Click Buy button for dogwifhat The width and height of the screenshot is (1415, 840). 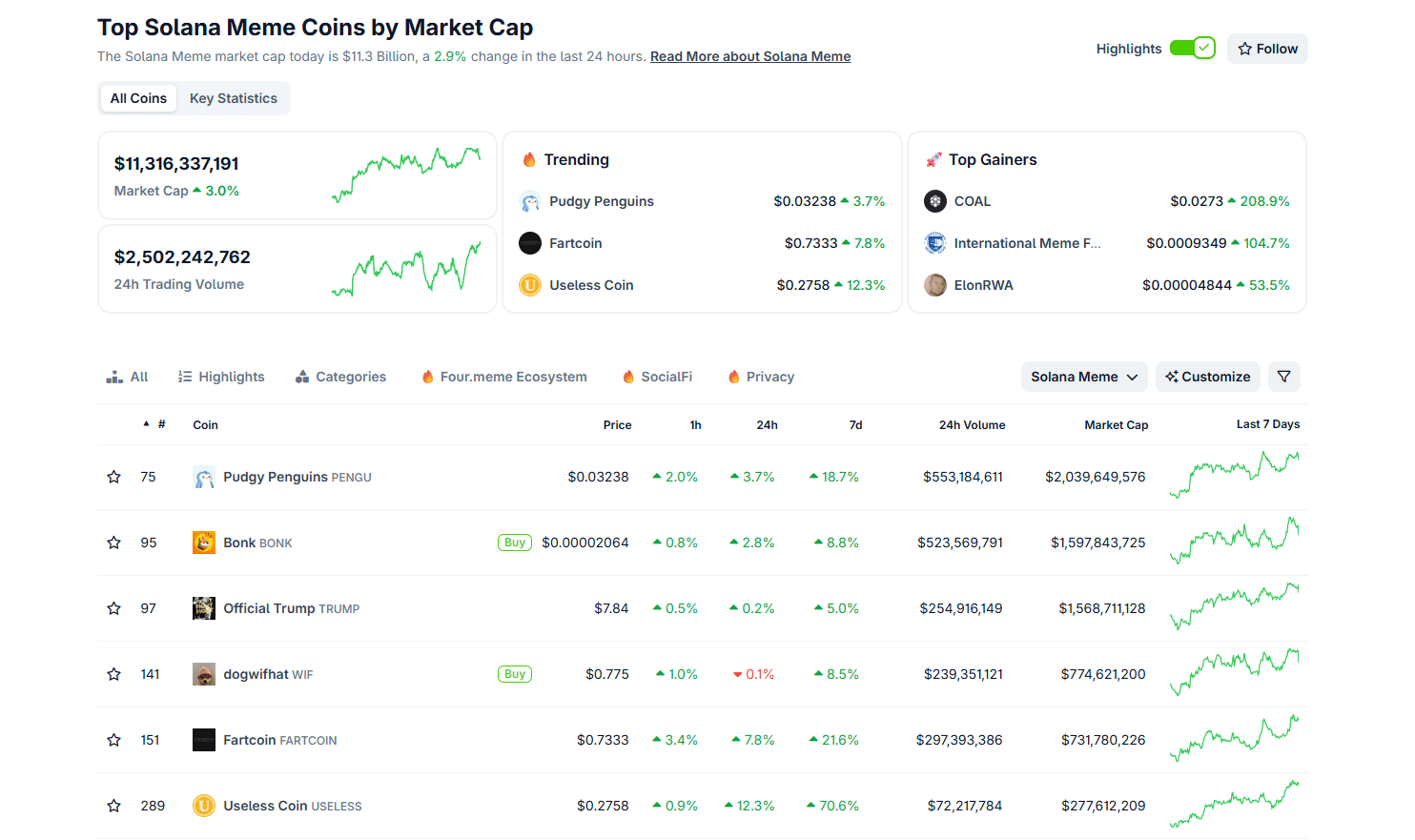tap(515, 674)
